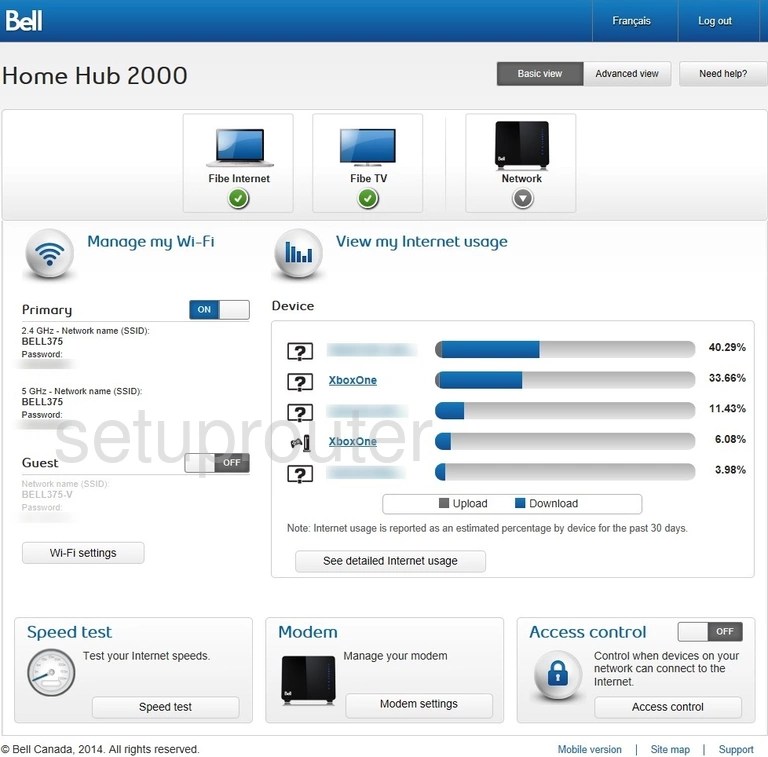Open the XboxOne link at 33.66%
The height and width of the screenshot is (757, 768).
[x=353, y=380]
